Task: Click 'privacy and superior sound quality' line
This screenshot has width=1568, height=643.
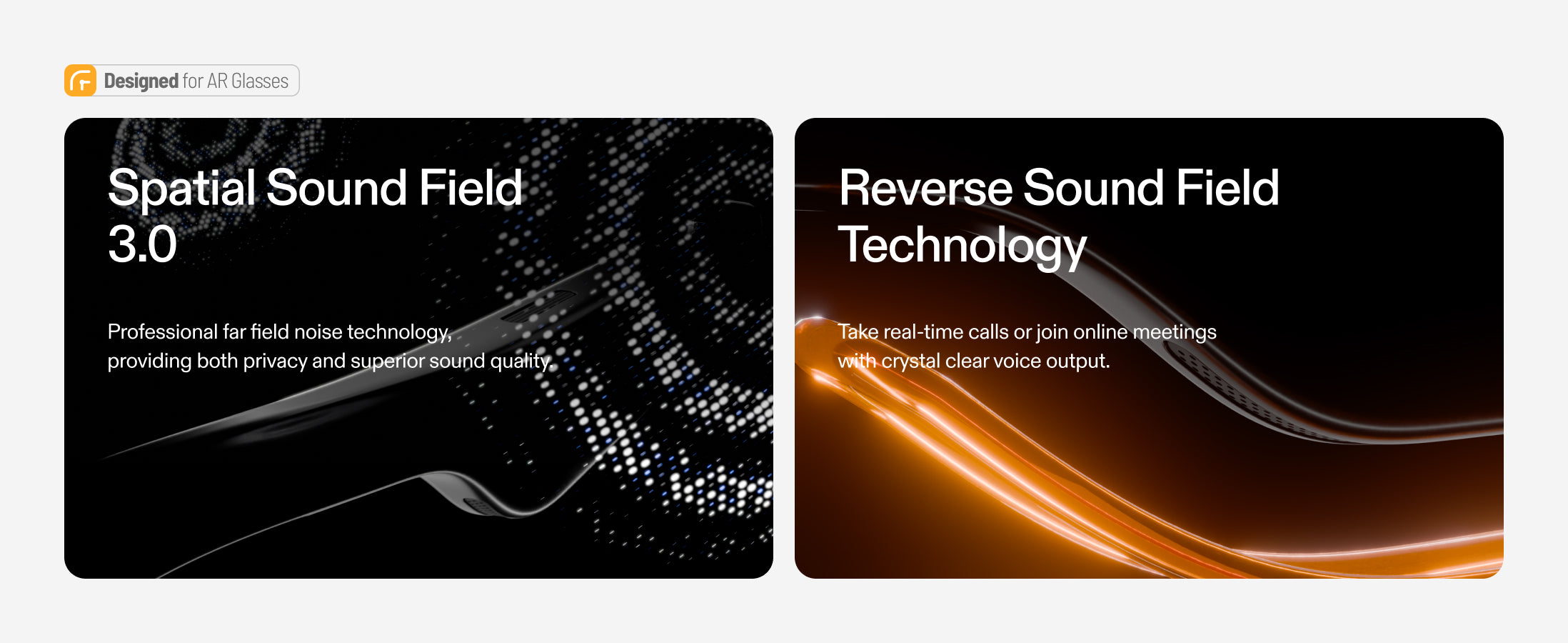Action: [x=398, y=361]
